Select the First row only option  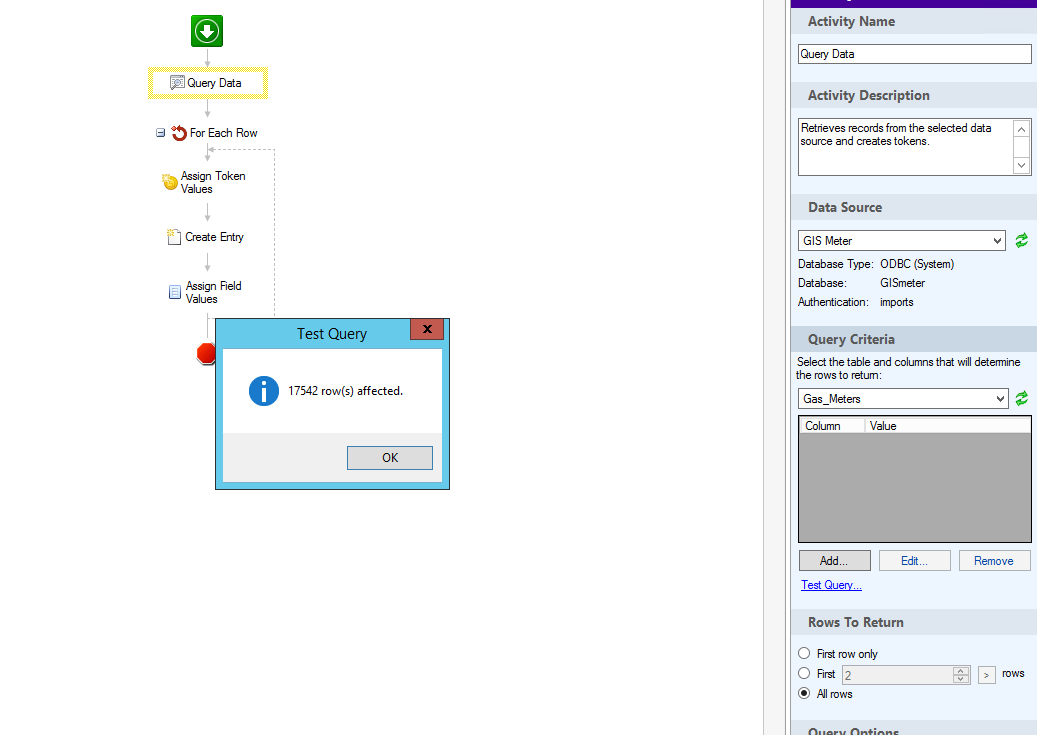(804, 653)
